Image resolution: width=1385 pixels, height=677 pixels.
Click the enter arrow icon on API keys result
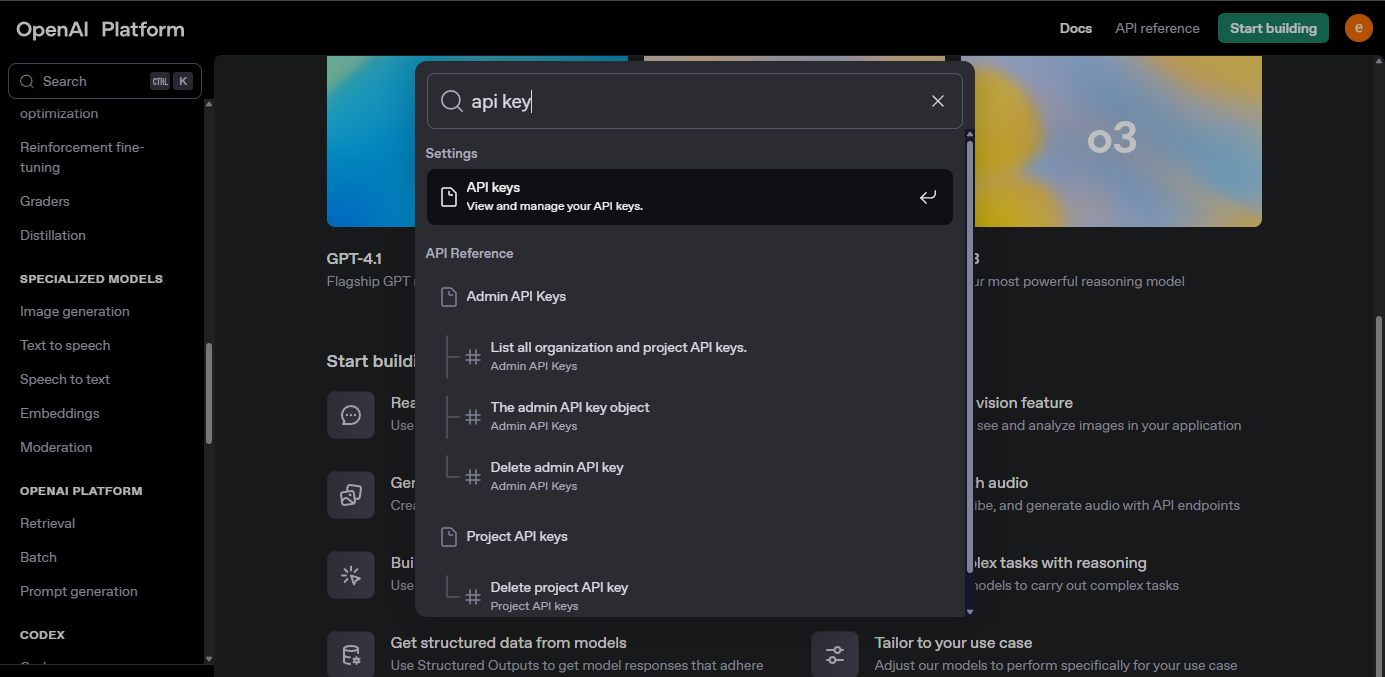pyautogui.click(x=928, y=197)
